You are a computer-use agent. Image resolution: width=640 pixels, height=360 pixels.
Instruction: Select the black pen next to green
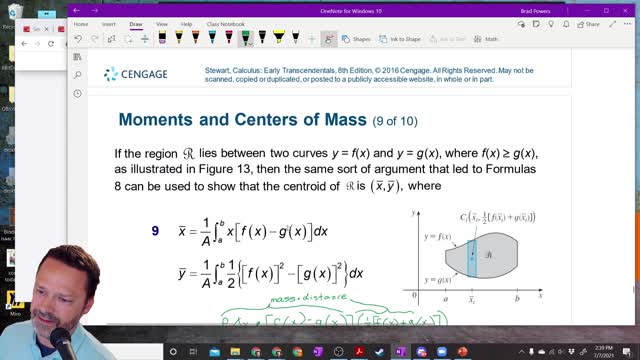point(262,38)
